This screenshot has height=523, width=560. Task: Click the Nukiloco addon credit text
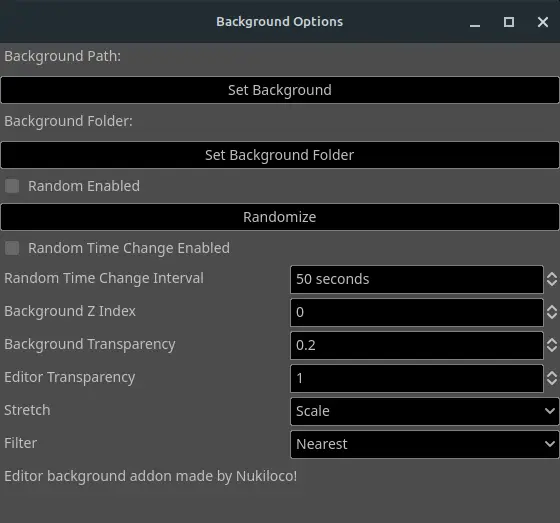point(150,476)
